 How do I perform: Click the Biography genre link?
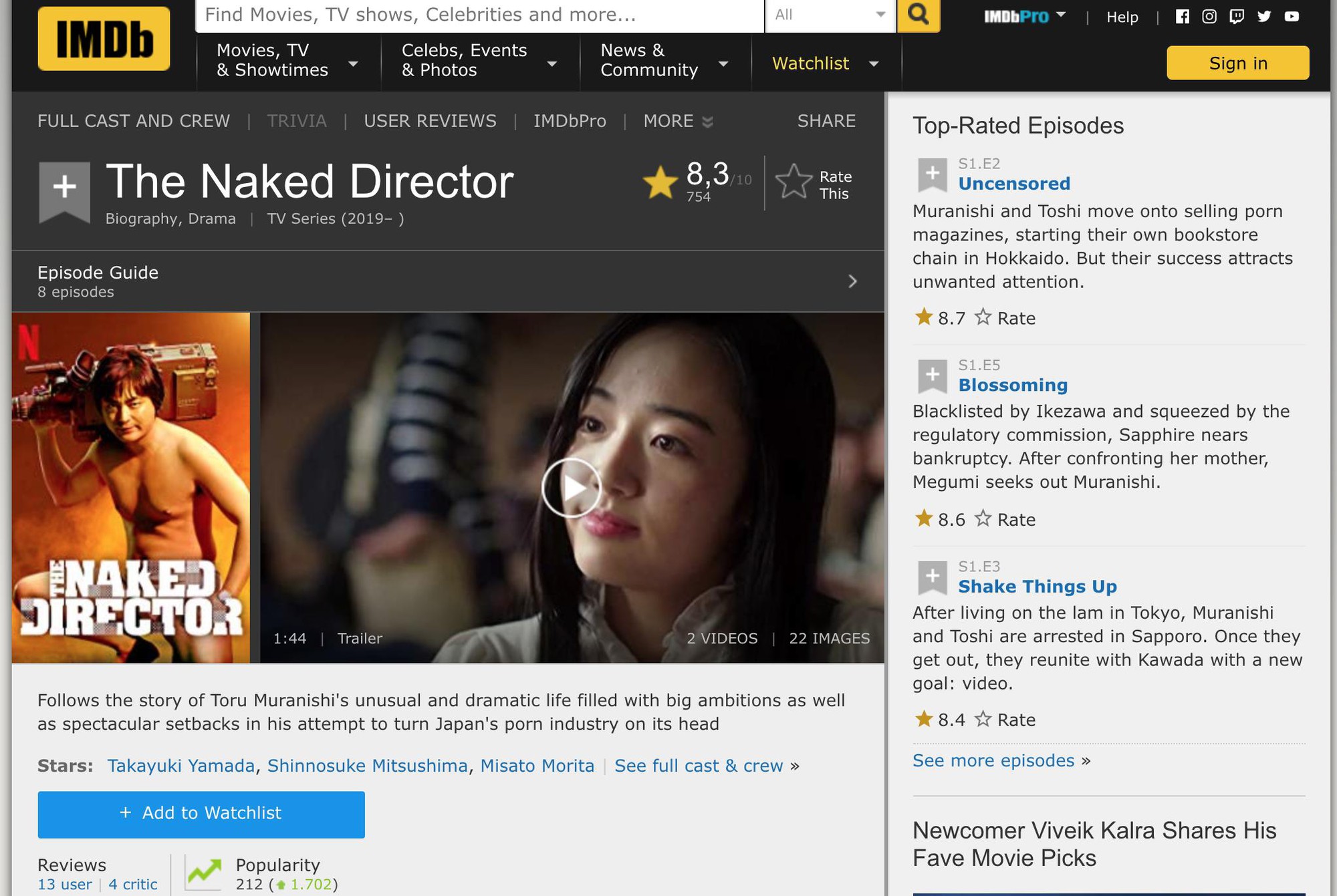(141, 218)
